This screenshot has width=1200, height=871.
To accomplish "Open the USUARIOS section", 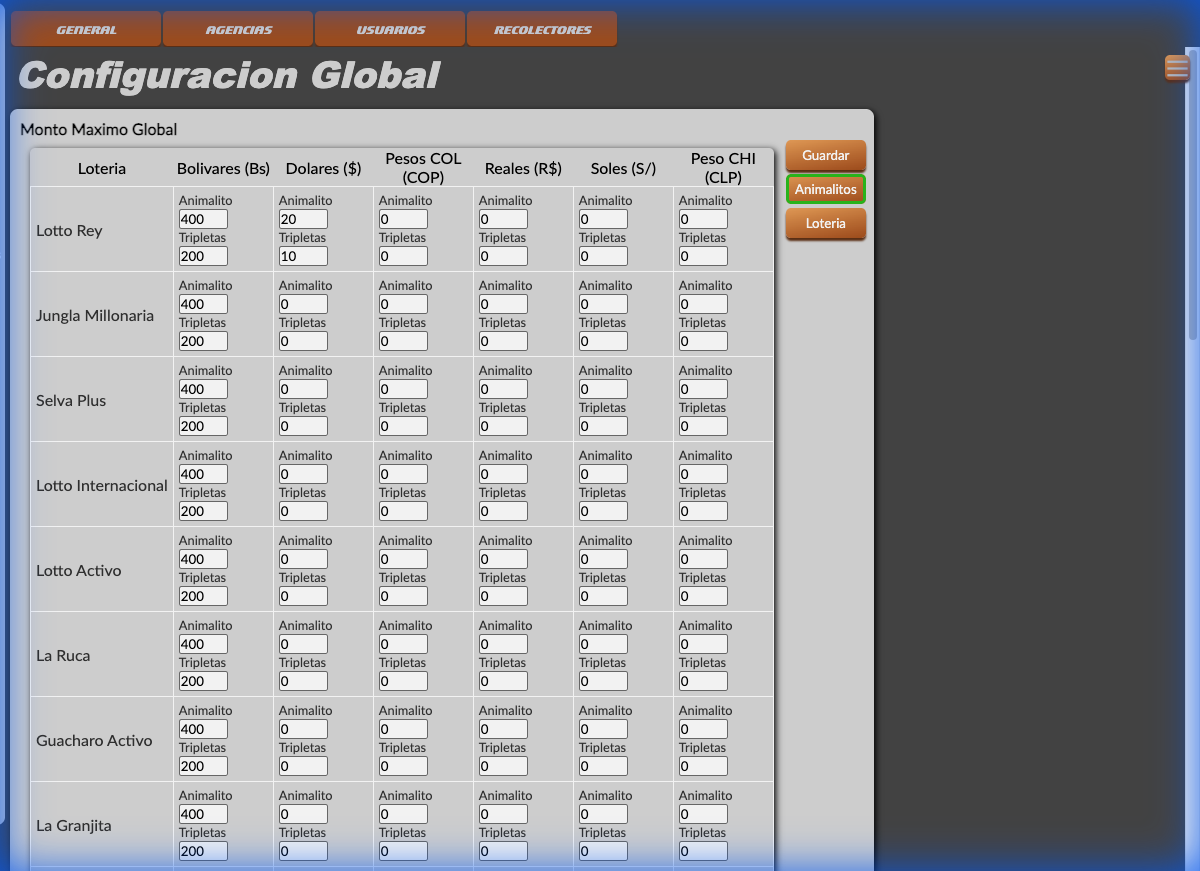I will pyautogui.click(x=389, y=28).
